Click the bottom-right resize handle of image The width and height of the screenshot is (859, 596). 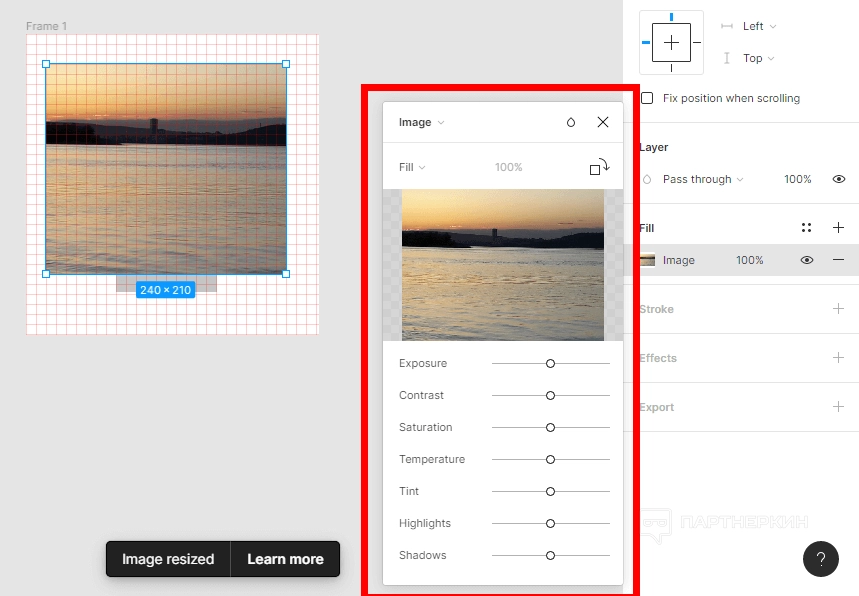(x=286, y=274)
